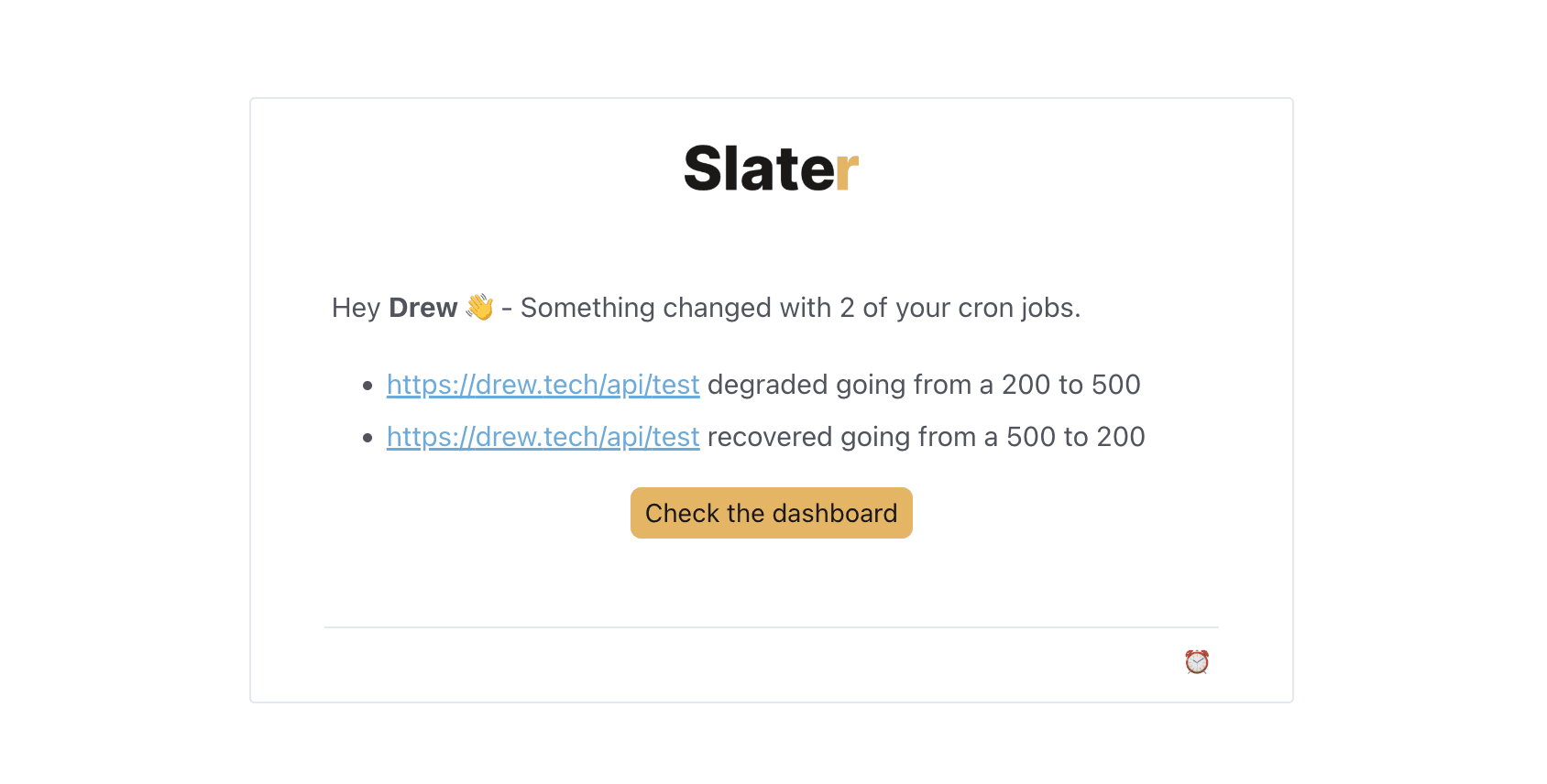1547x784 pixels.
Task: Click '500' at end of degraded line
Action: point(1116,385)
